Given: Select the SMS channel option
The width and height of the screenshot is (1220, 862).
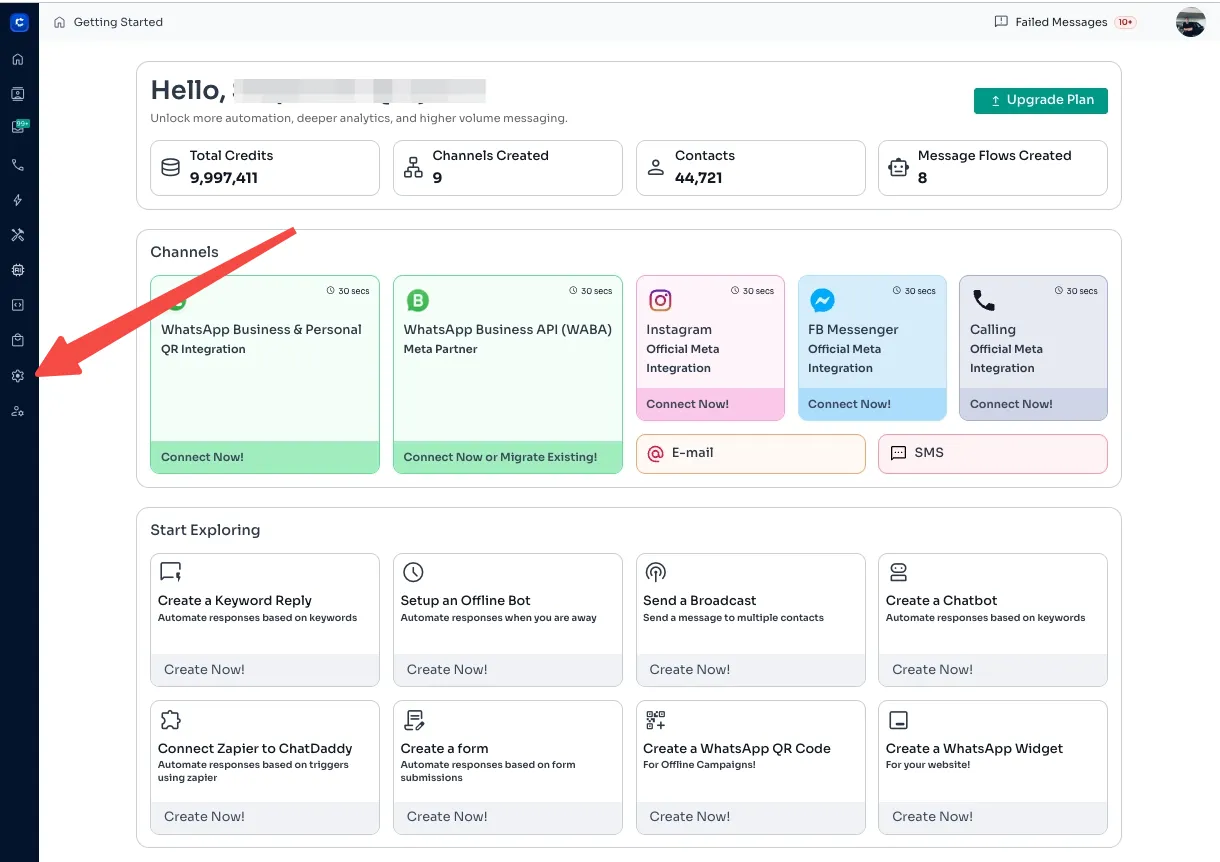Looking at the screenshot, I should click(x=992, y=453).
